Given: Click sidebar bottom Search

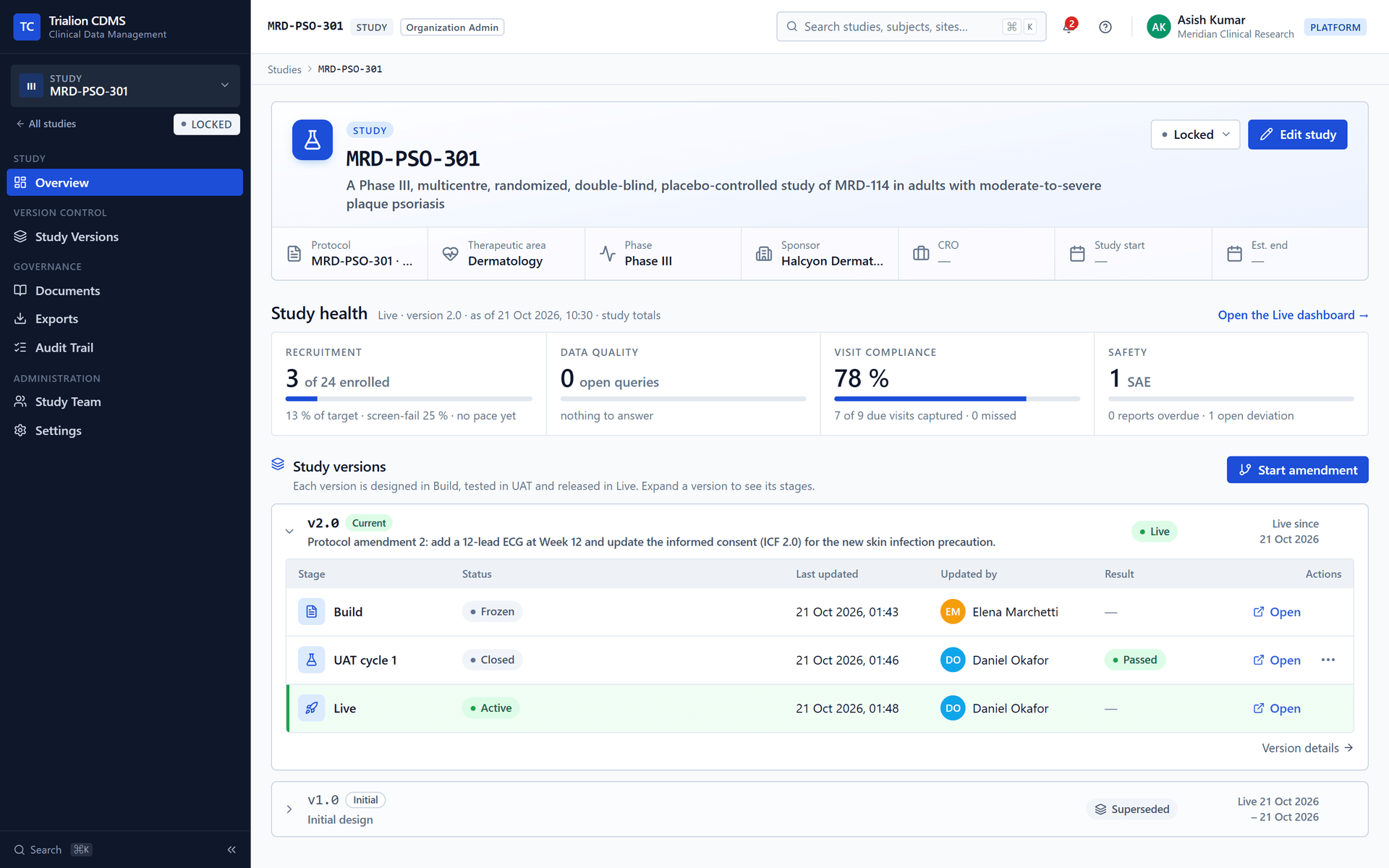Looking at the screenshot, I should point(53,849).
